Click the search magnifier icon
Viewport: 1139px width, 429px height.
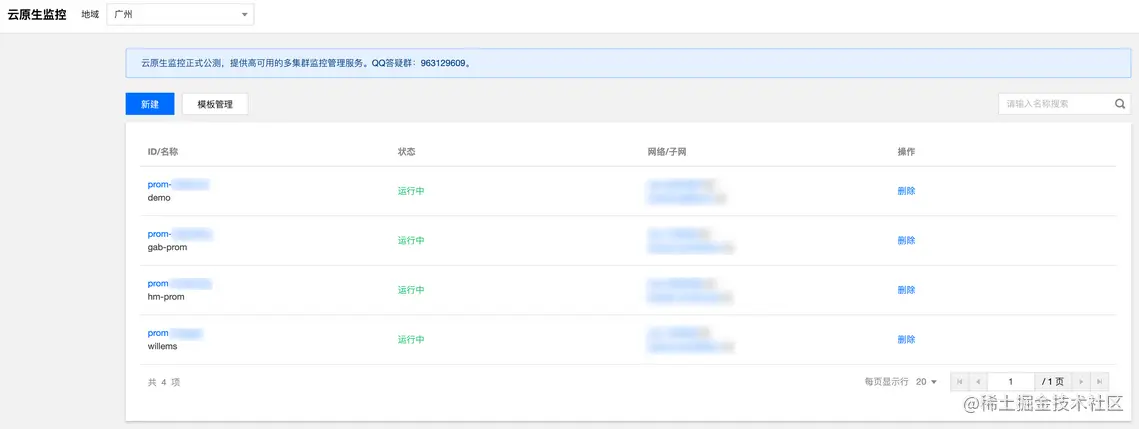click(x=1119, y=104)
